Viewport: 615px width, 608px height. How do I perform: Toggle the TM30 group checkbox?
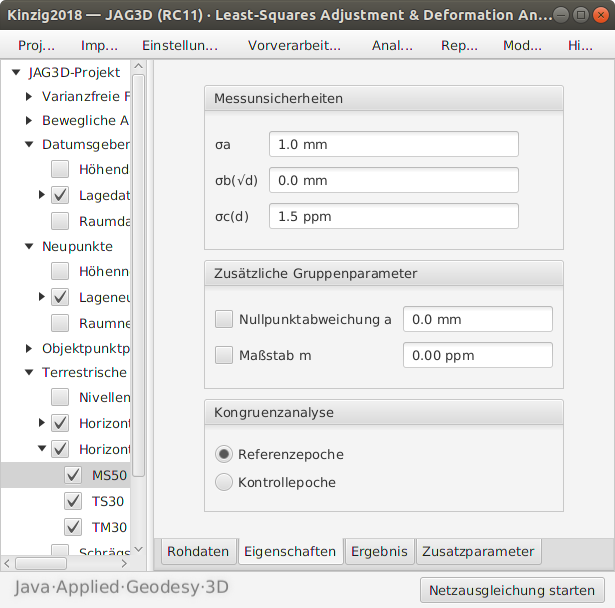tap(73, 527)
